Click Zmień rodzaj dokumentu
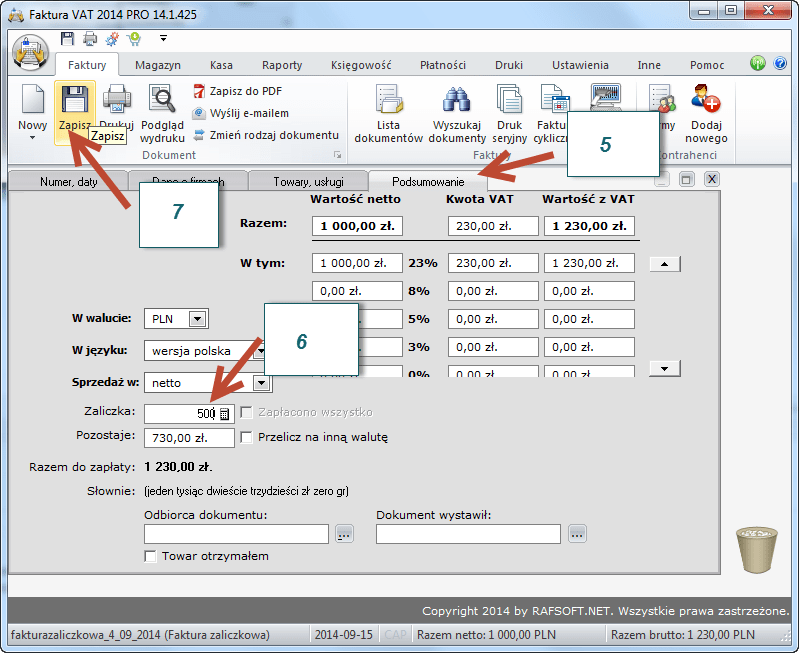 coord(265,135)
